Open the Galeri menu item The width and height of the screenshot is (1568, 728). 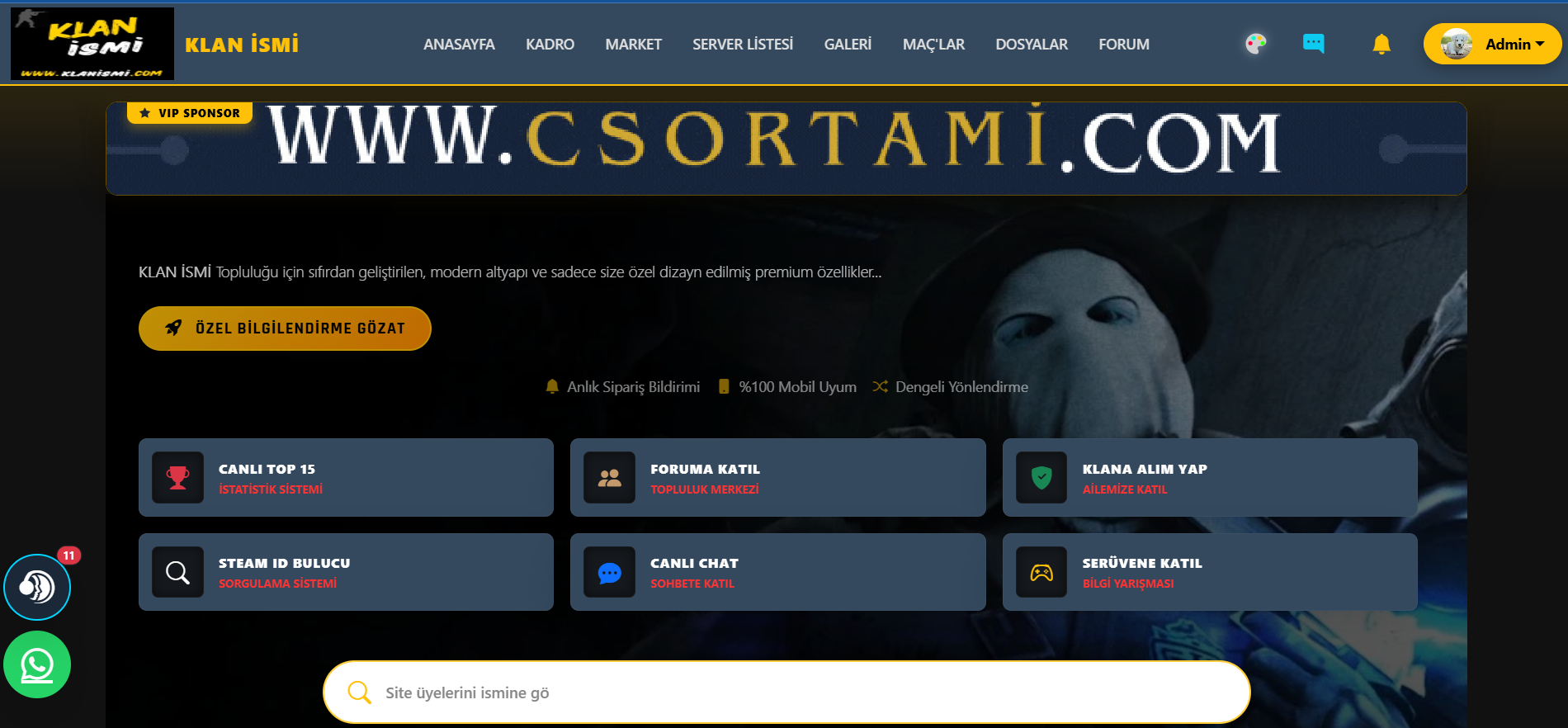tap(848, 45)
